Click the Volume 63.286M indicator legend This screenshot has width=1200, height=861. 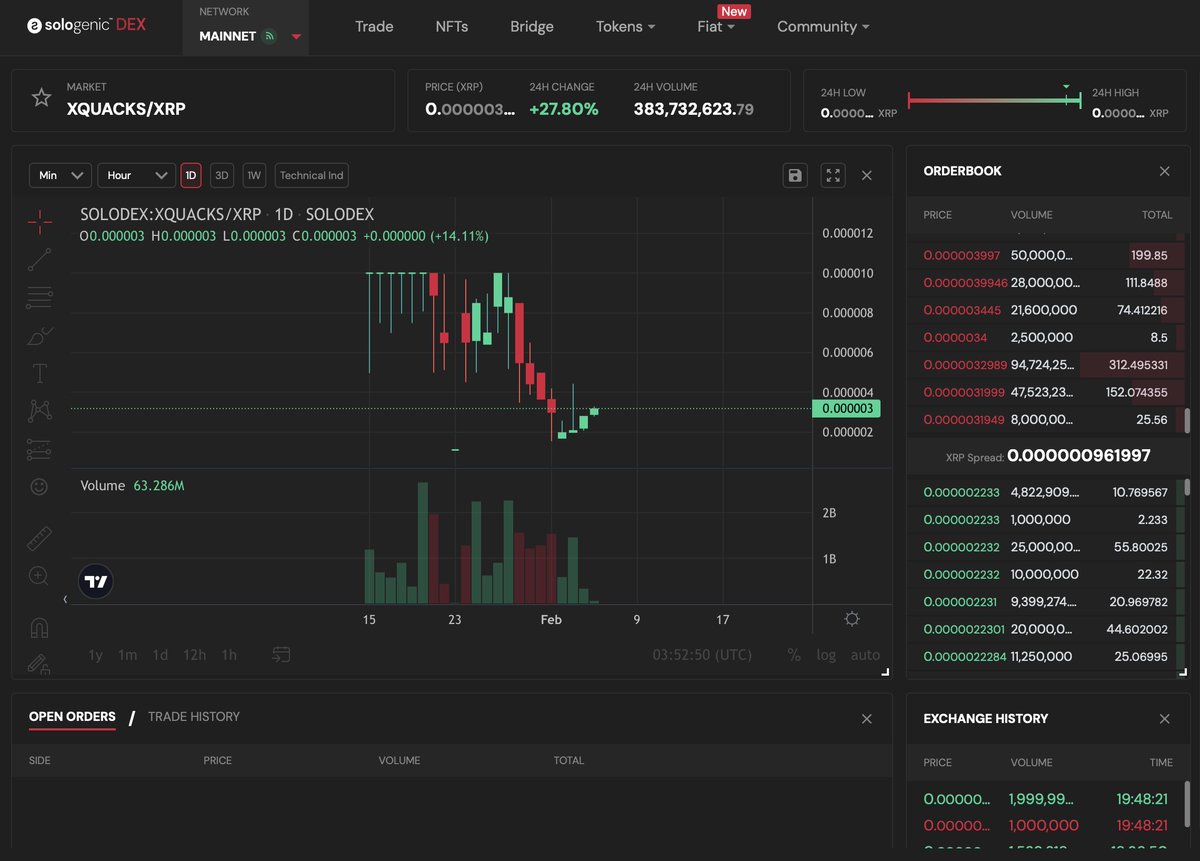(x=133, y=486)
